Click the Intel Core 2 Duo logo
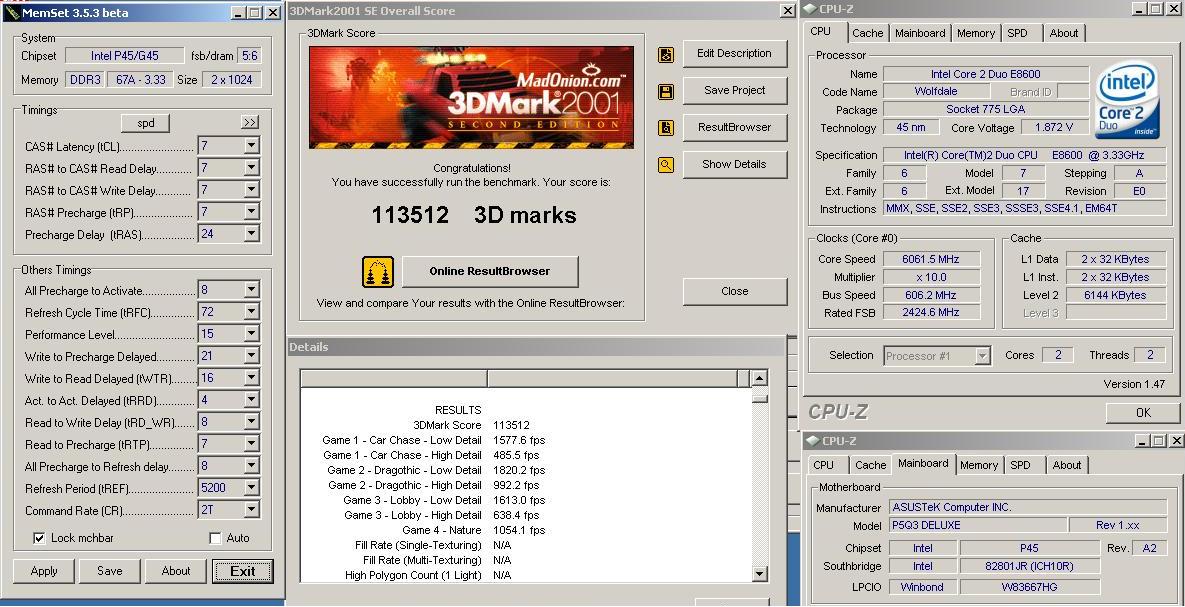 click(1127, 101)
